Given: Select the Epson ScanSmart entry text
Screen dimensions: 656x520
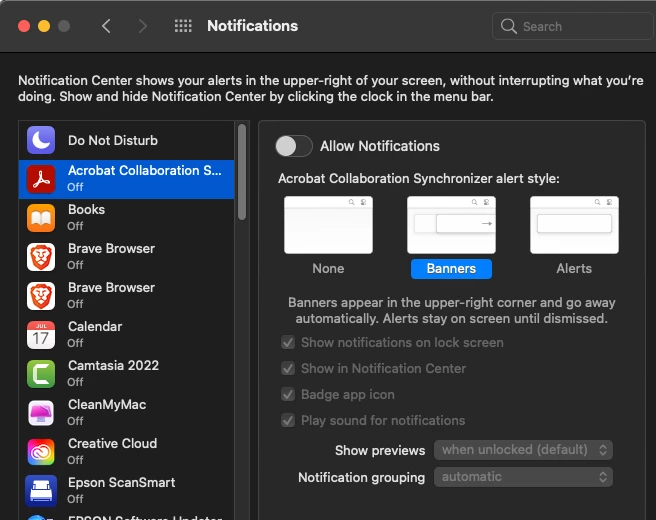Looking at the screenshot, I should [x=121, y=482].
